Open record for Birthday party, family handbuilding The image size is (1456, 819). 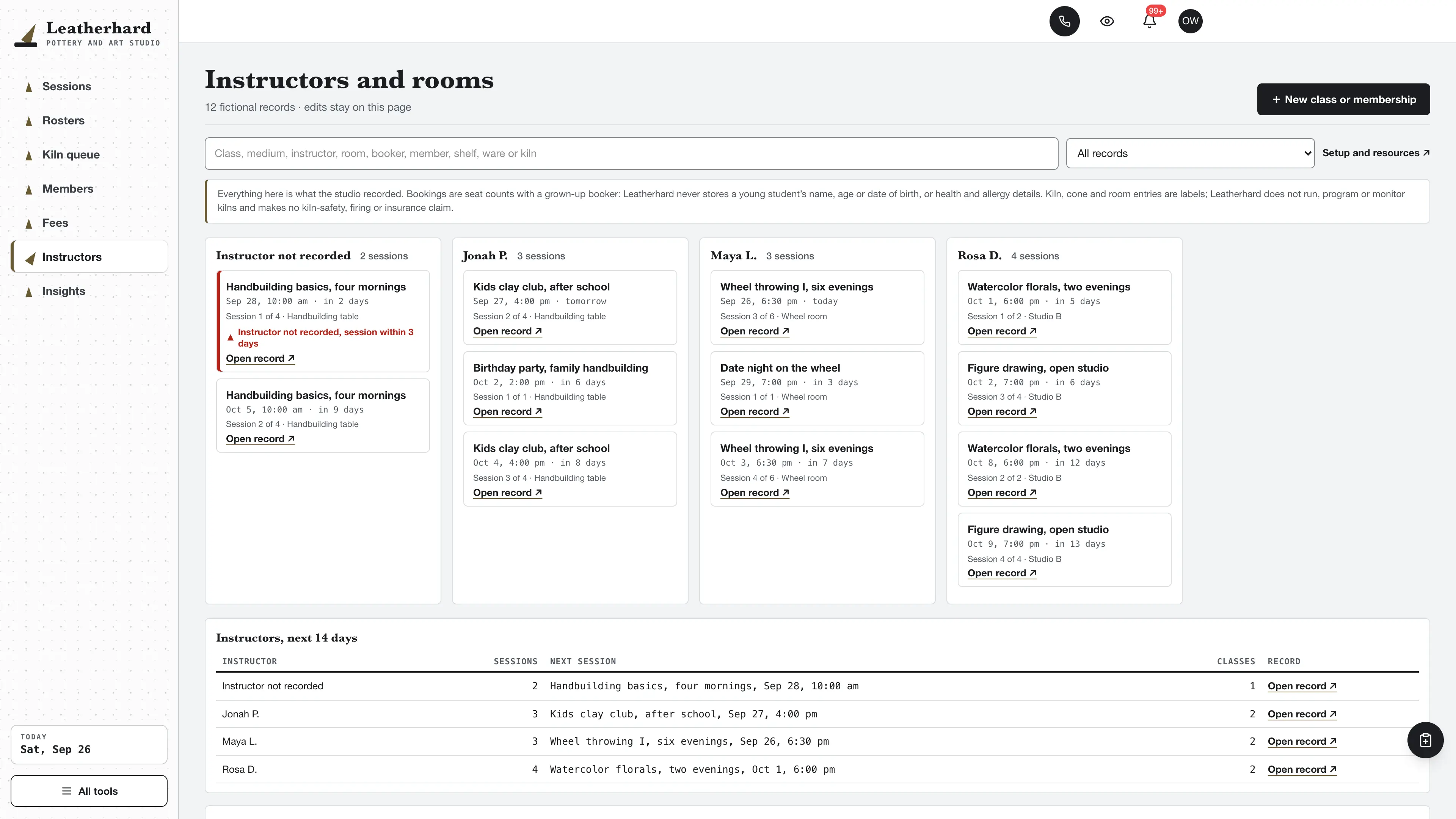pos(508,411)
